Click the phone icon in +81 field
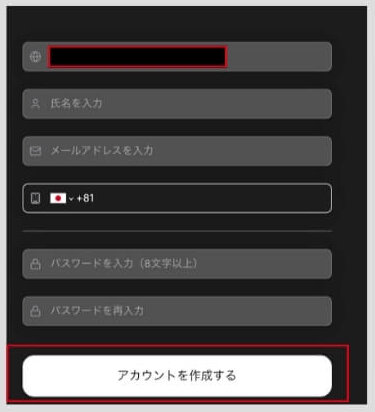 click(35, 198)
